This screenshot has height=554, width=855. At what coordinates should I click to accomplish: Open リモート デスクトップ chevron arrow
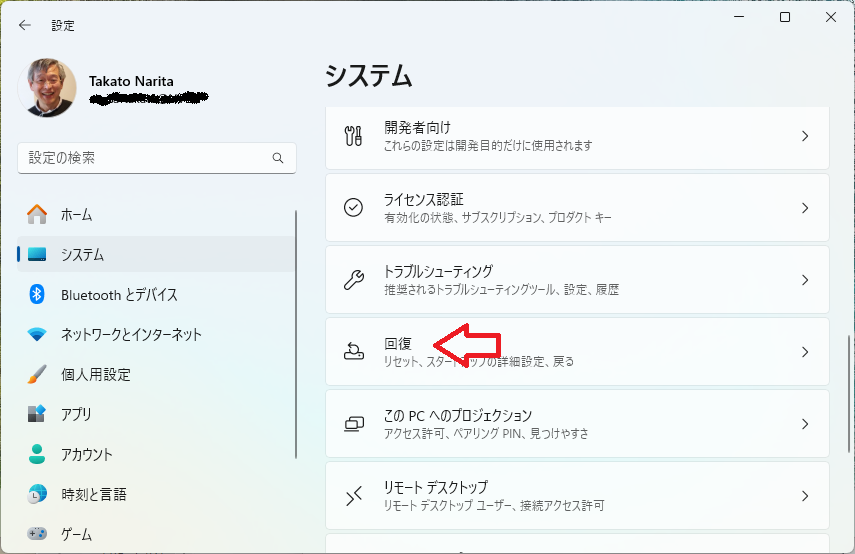click(x=804, y=496)
